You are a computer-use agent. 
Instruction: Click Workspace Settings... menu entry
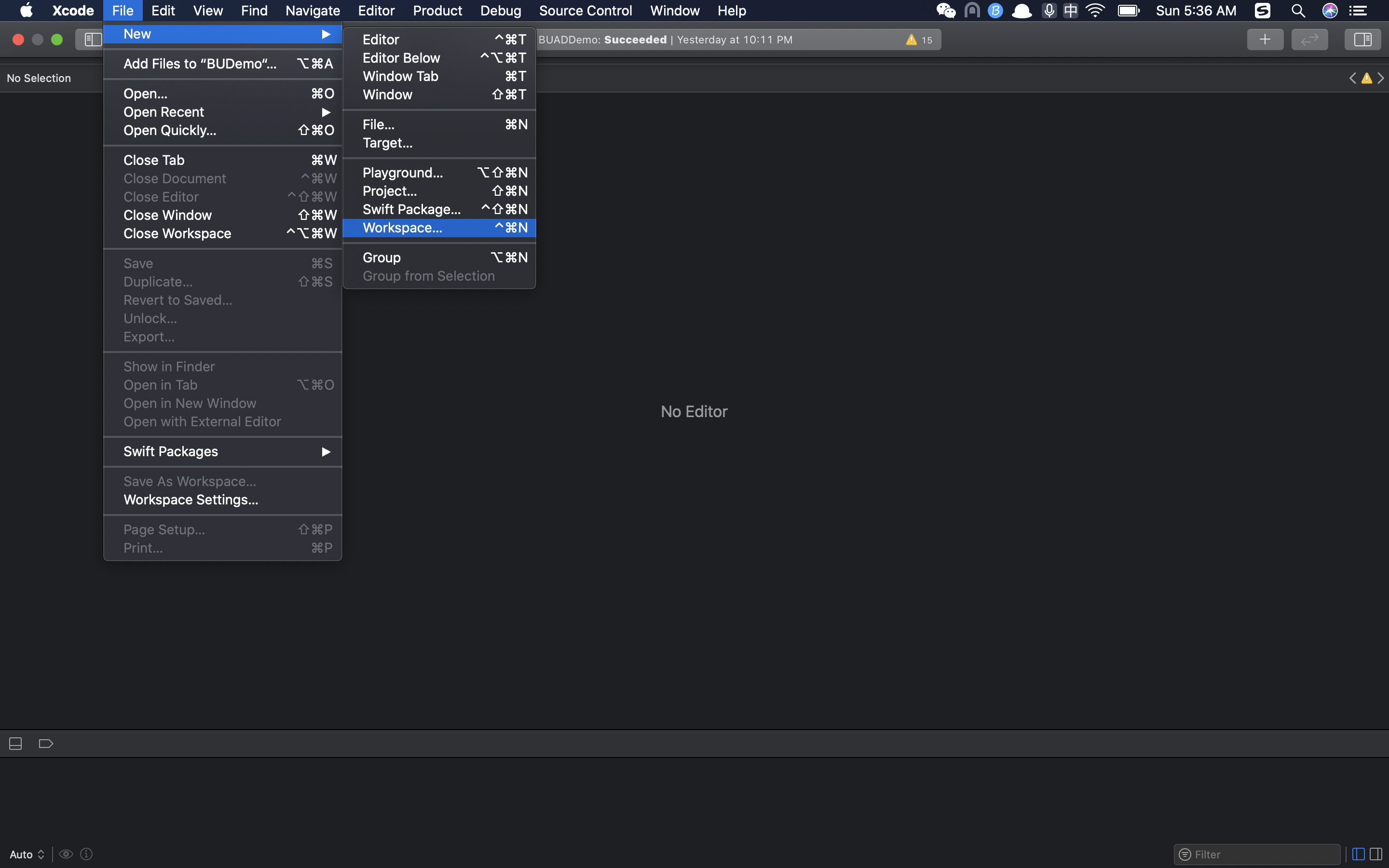point(191,500)
